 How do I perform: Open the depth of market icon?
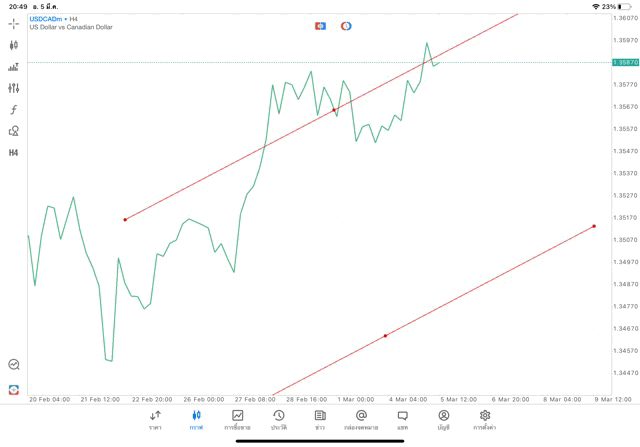(x=14, y=67)
